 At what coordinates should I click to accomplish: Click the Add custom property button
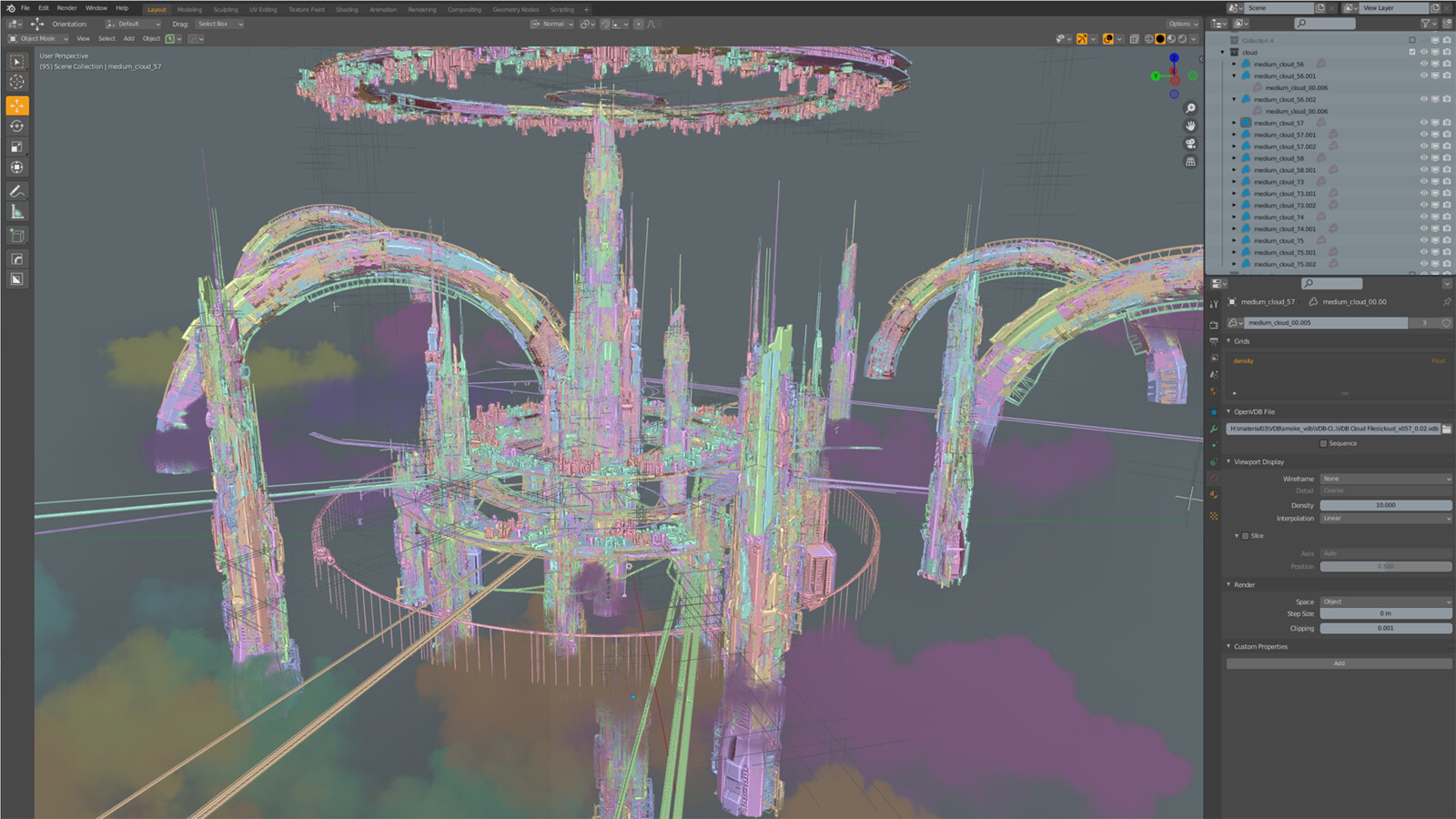pyautogui.click(x=1339, y=663)
